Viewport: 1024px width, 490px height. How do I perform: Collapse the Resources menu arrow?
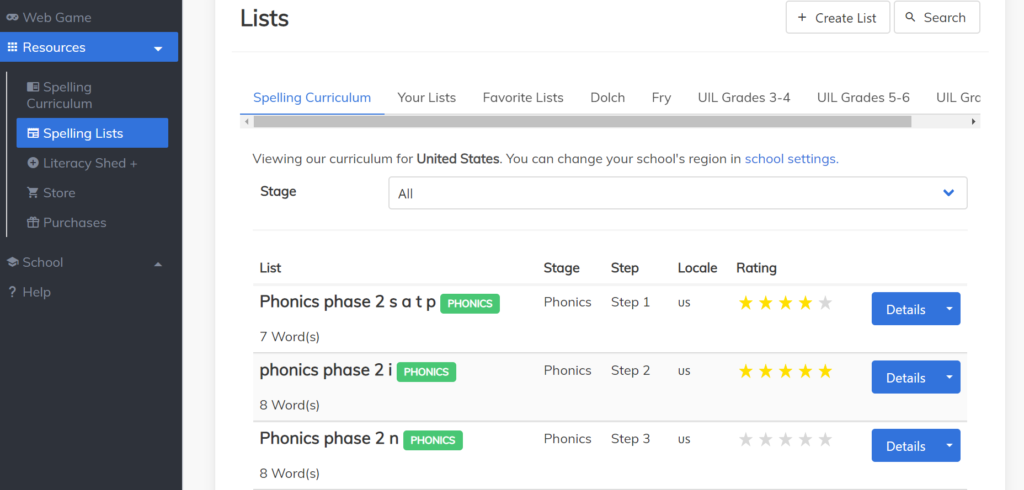(x=158, y=48)
